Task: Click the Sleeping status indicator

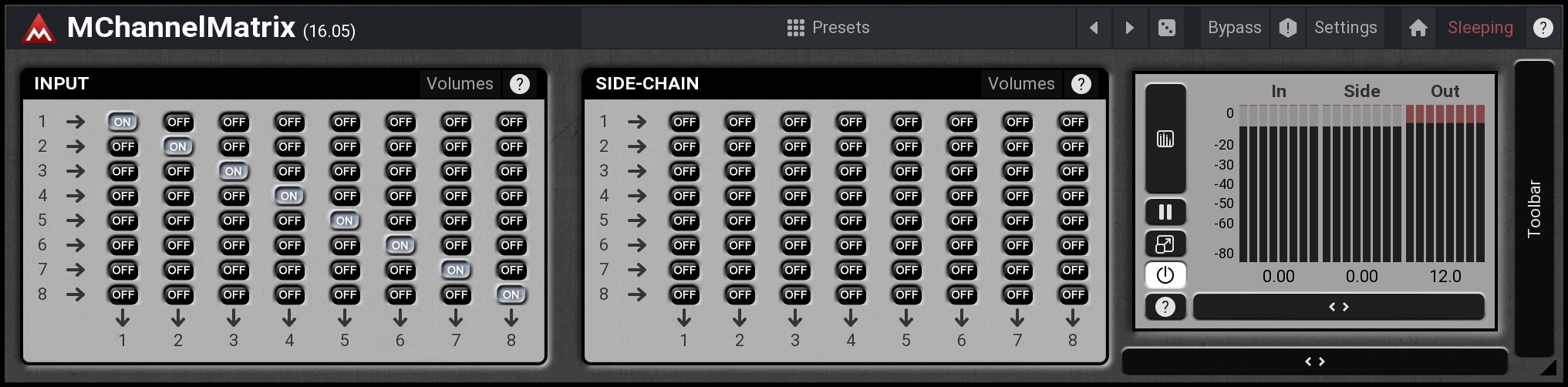Action: point(1480,28)
